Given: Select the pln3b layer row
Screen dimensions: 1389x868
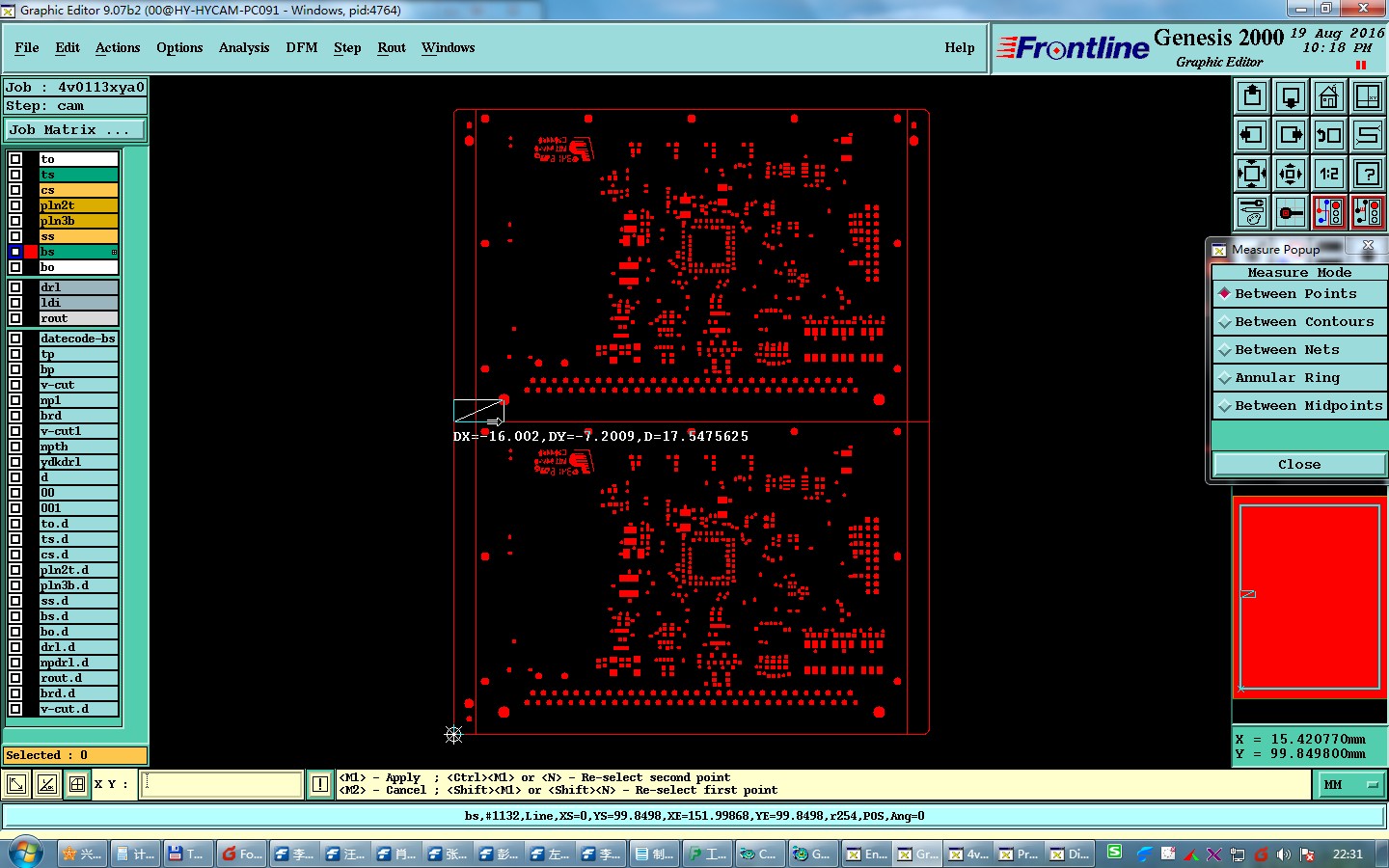Looking at the screenshot, I should pos(78,221).
